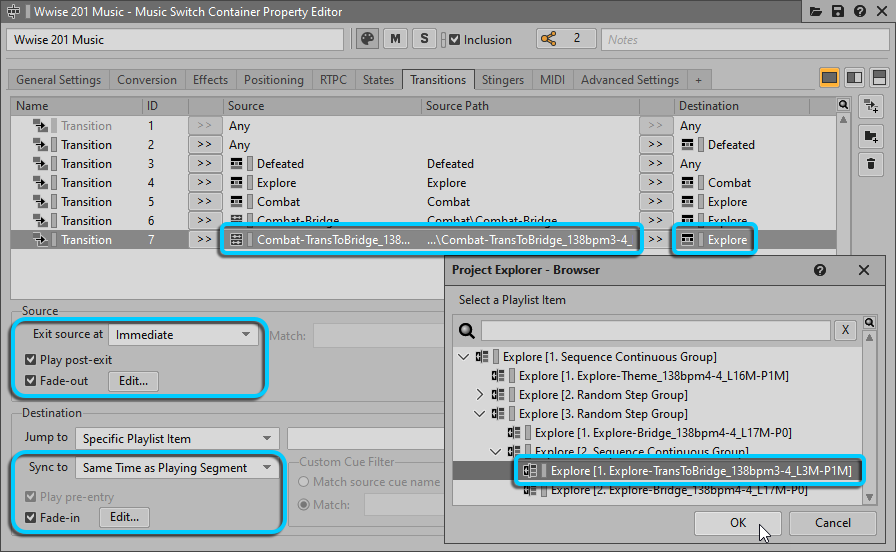Image resolution: width=896 pixels, height=552 pixels.
Task: Open destination browse button for Transition 7
Action: point(655,239)
